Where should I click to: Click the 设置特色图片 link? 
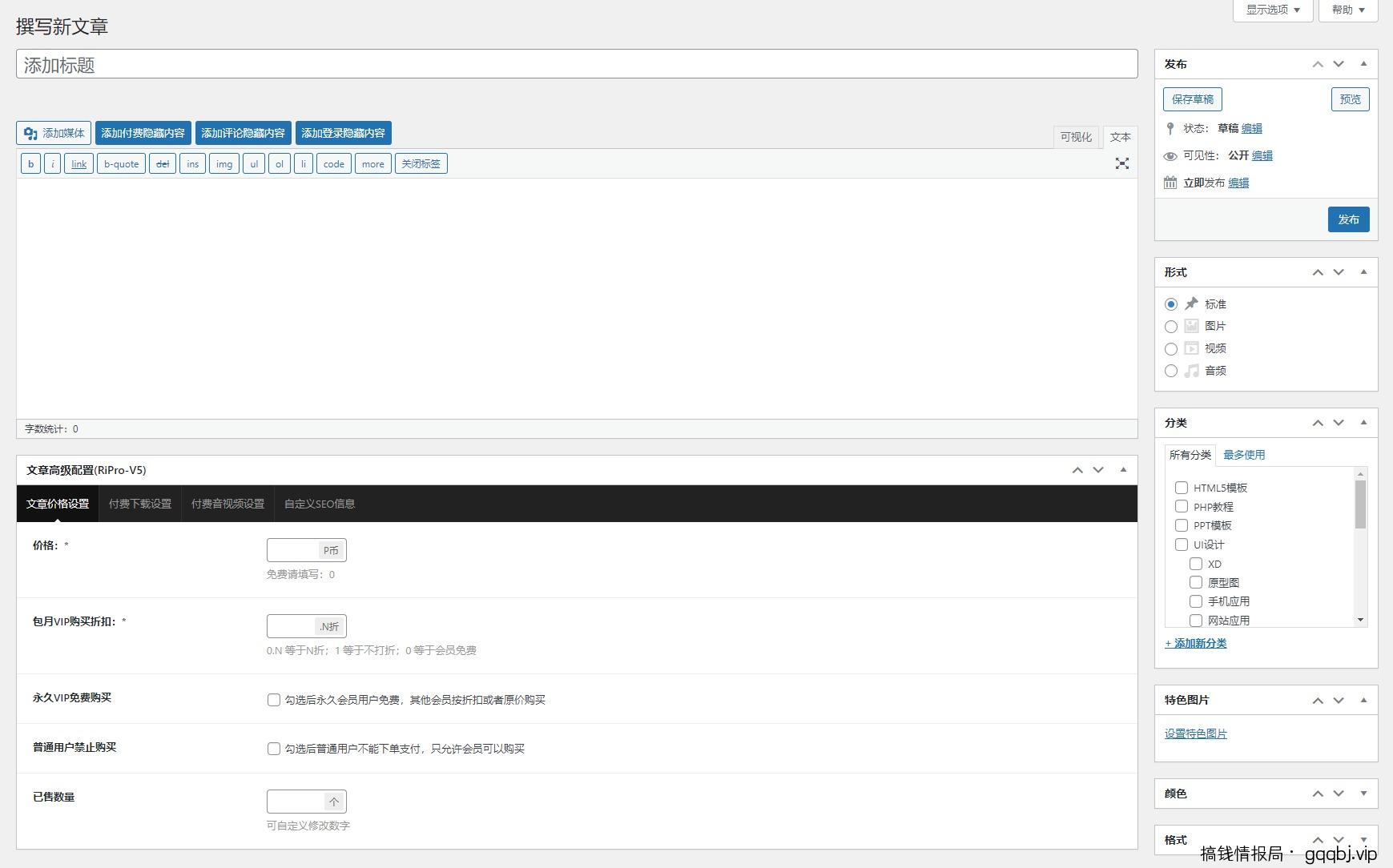(x=1195, y=733)
